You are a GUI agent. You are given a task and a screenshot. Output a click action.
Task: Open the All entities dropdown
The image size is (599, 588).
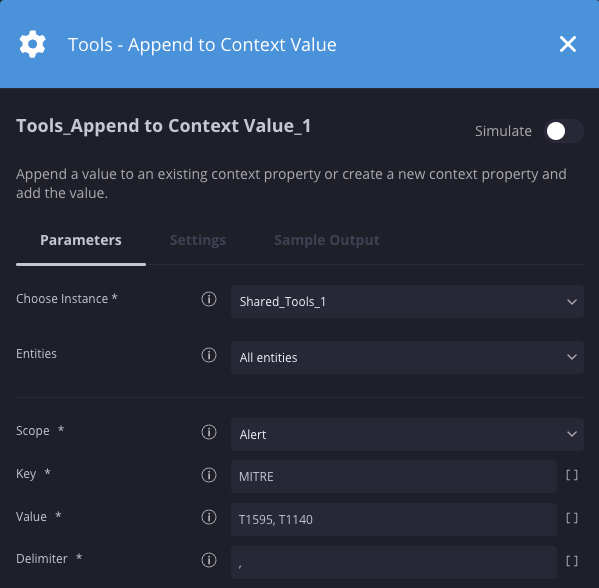click(x=407, y=357)
